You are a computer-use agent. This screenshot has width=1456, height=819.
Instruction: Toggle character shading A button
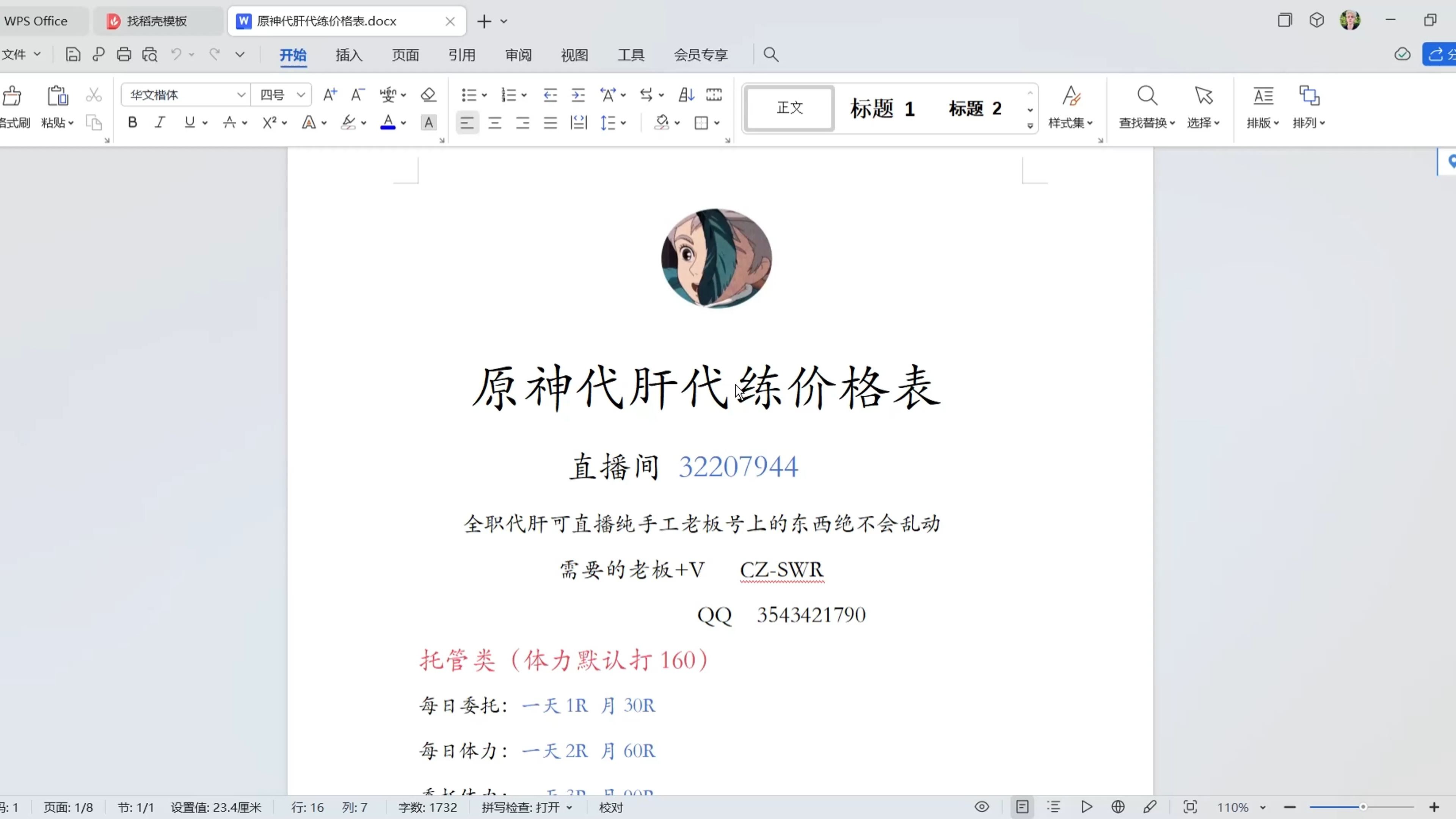tap(429, 122)
